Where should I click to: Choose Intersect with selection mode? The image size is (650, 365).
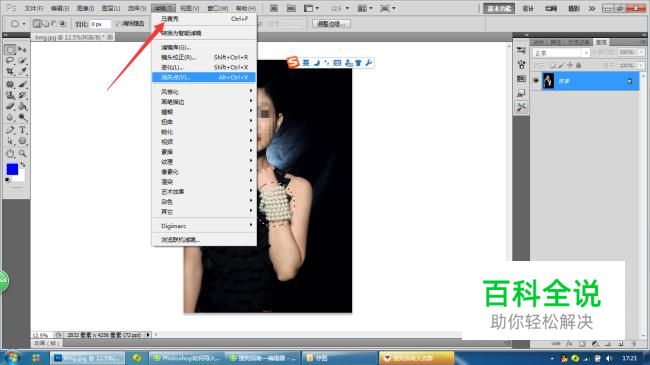(x=62, y=24)
